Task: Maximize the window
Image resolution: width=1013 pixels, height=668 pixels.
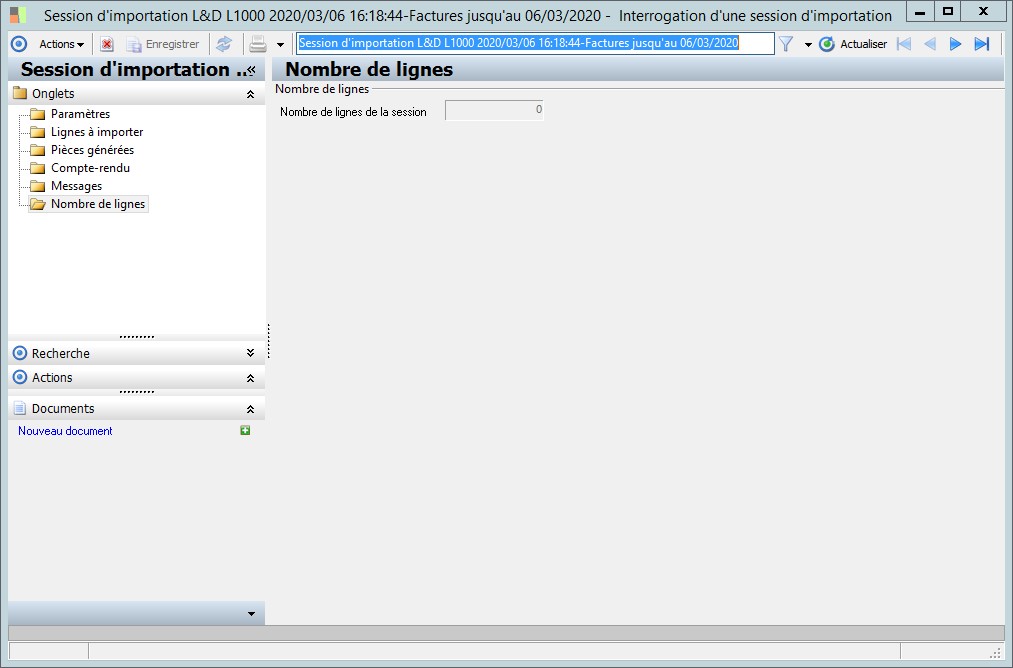Action: click(x=948, y=12)
